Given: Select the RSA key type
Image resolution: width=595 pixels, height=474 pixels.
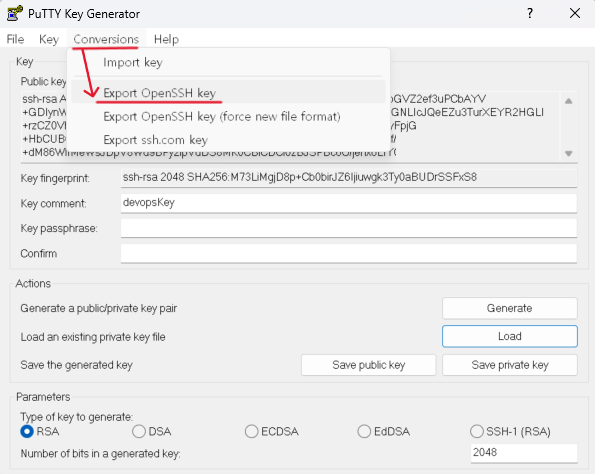Looking at the screenshot, I should pos(40,431).
